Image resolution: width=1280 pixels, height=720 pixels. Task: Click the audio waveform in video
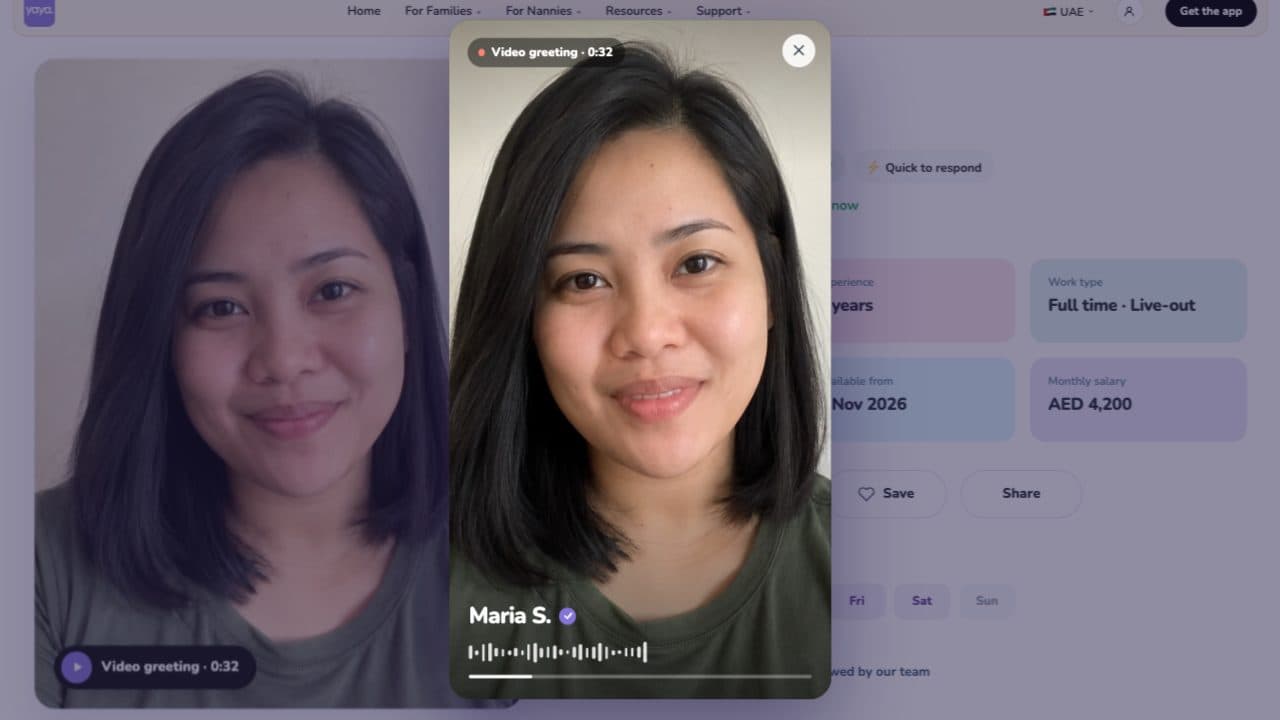point(558,652)
